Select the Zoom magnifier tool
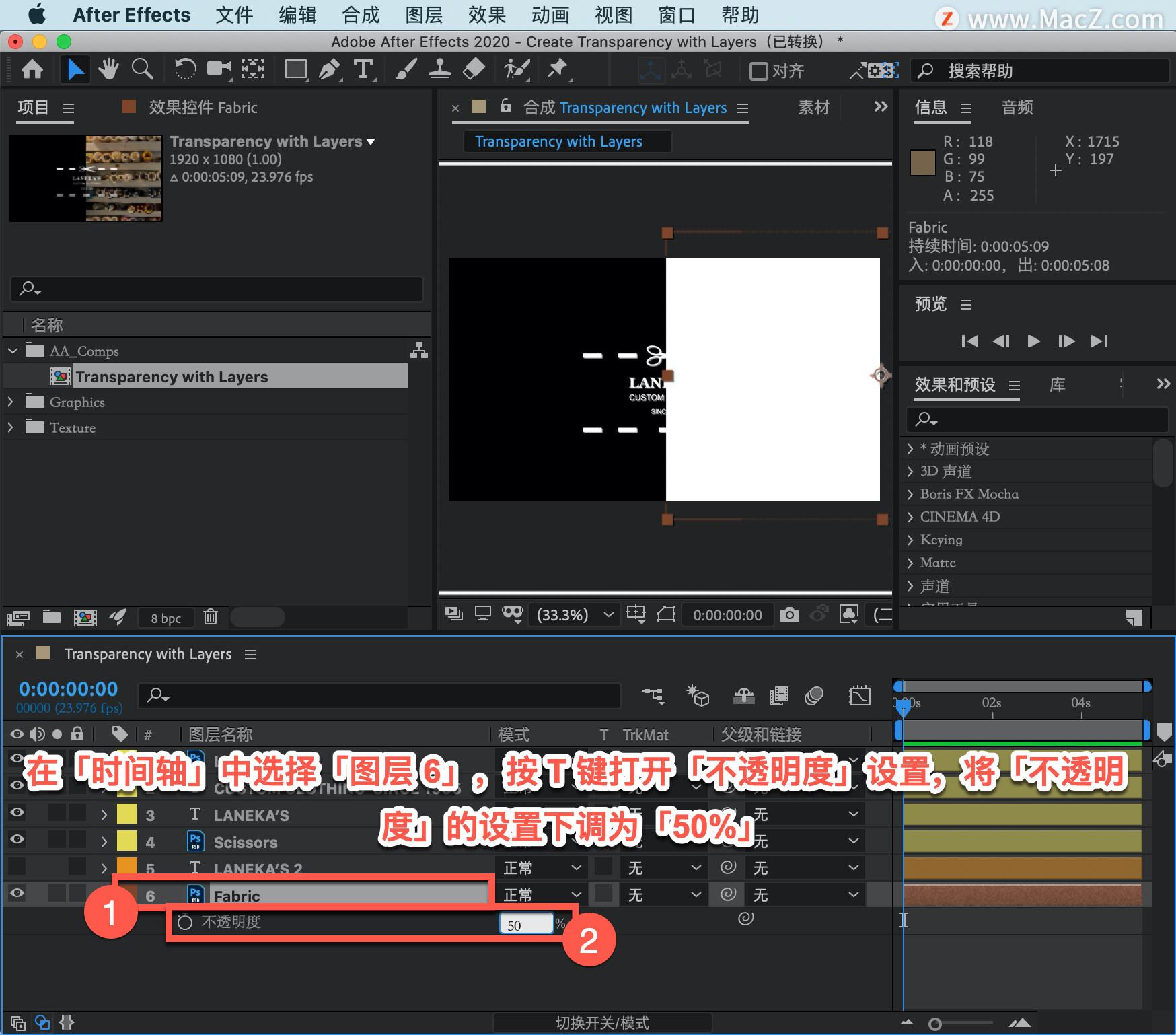Viewport: 1176px width, 1035px height. click(142, 69)
